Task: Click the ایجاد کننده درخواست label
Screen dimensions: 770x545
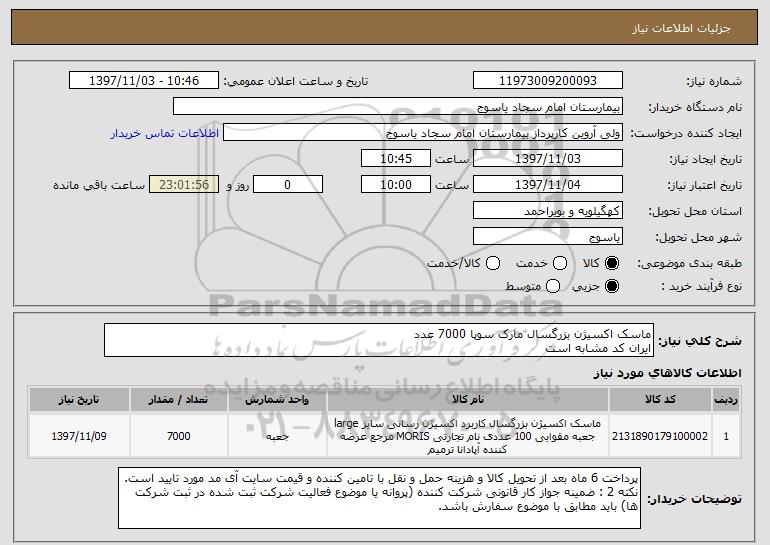Action: (686, 133)
